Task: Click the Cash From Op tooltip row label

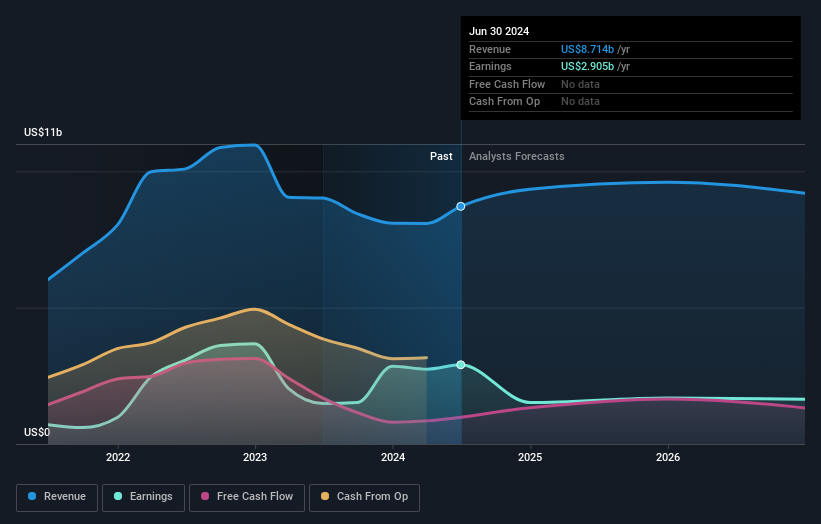Action: (x=504, y=102)
